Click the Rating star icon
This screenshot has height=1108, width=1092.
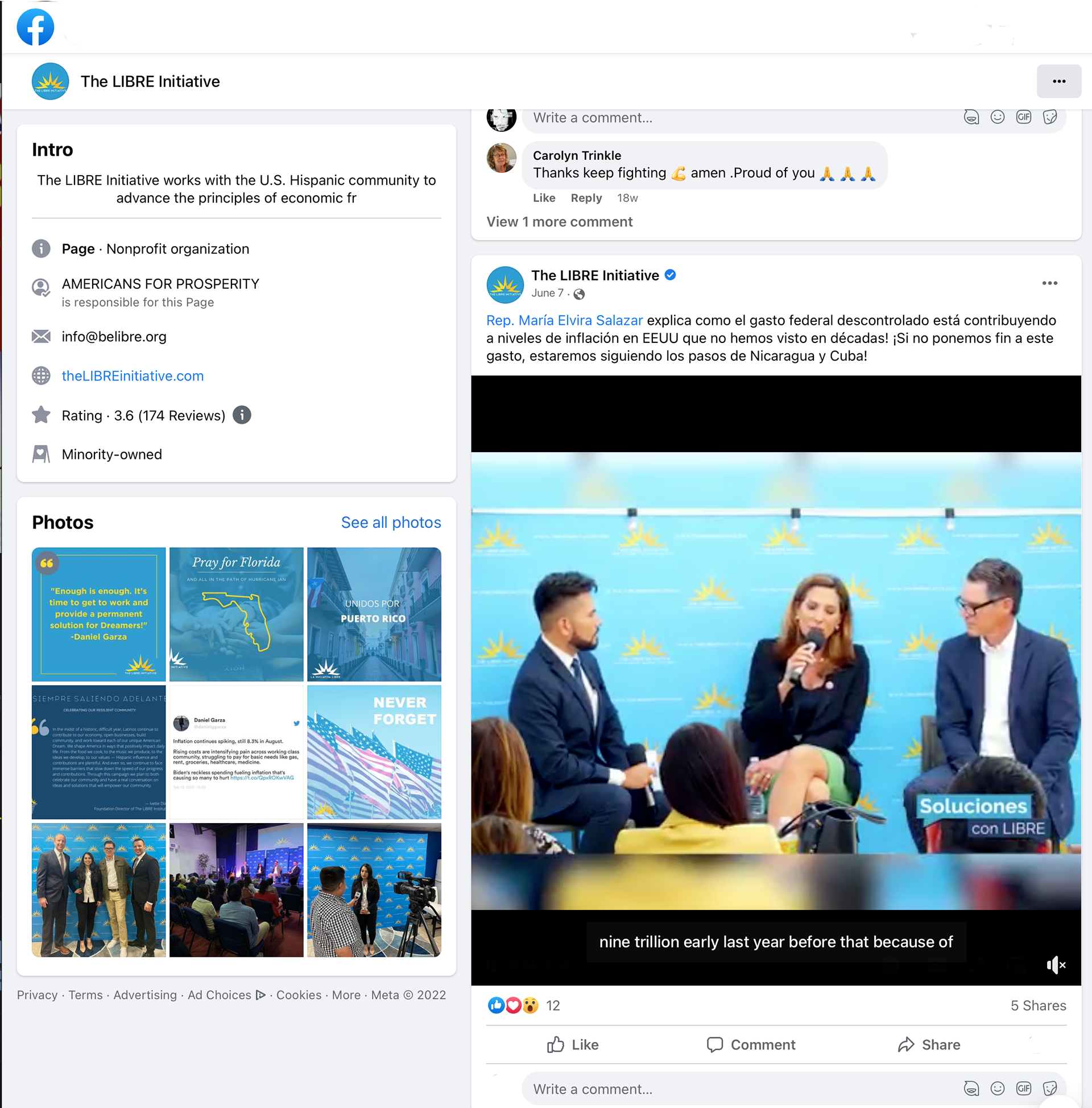click(x=41, y=415)
